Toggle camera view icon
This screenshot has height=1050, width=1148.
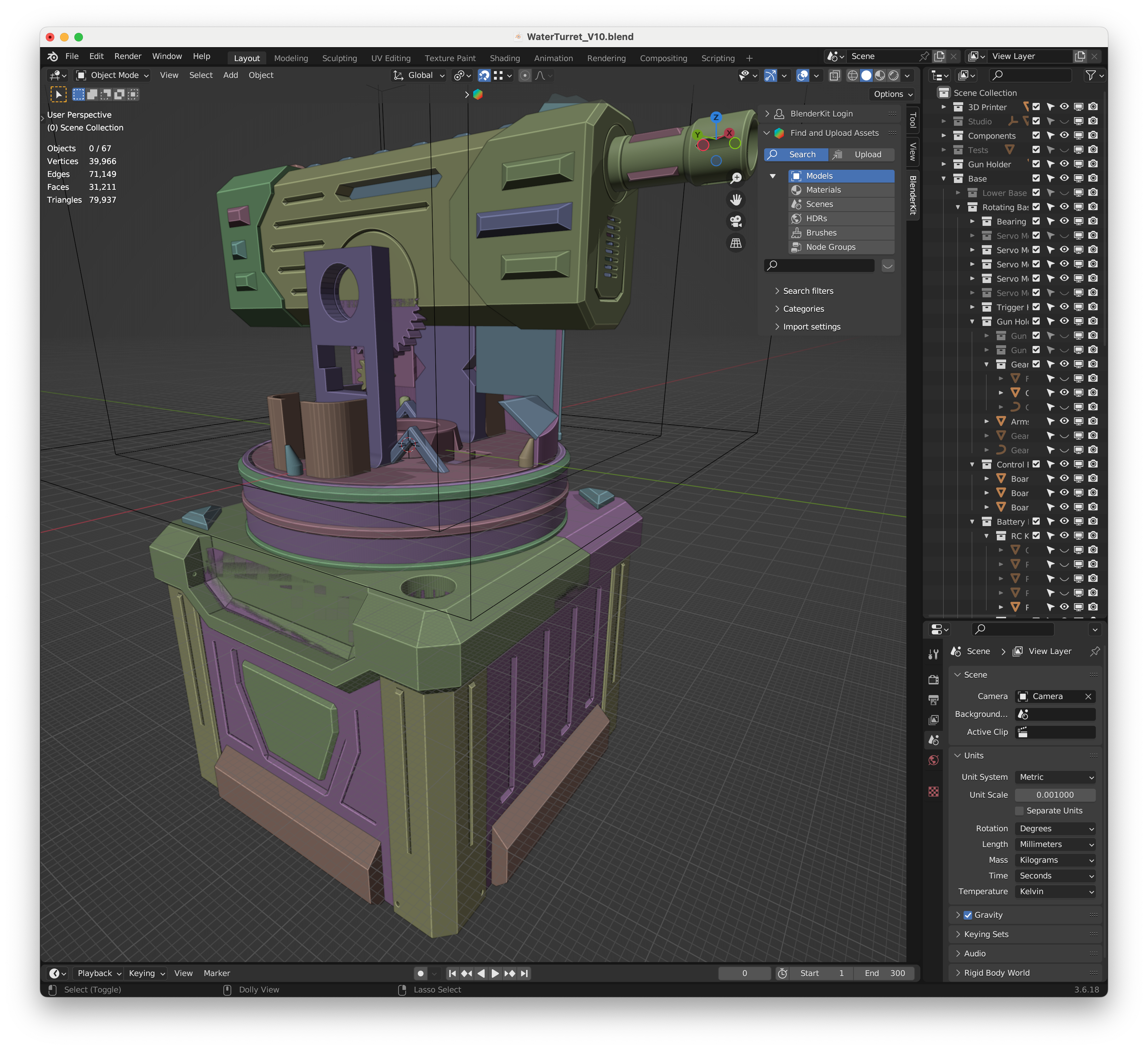pos(736,222)
